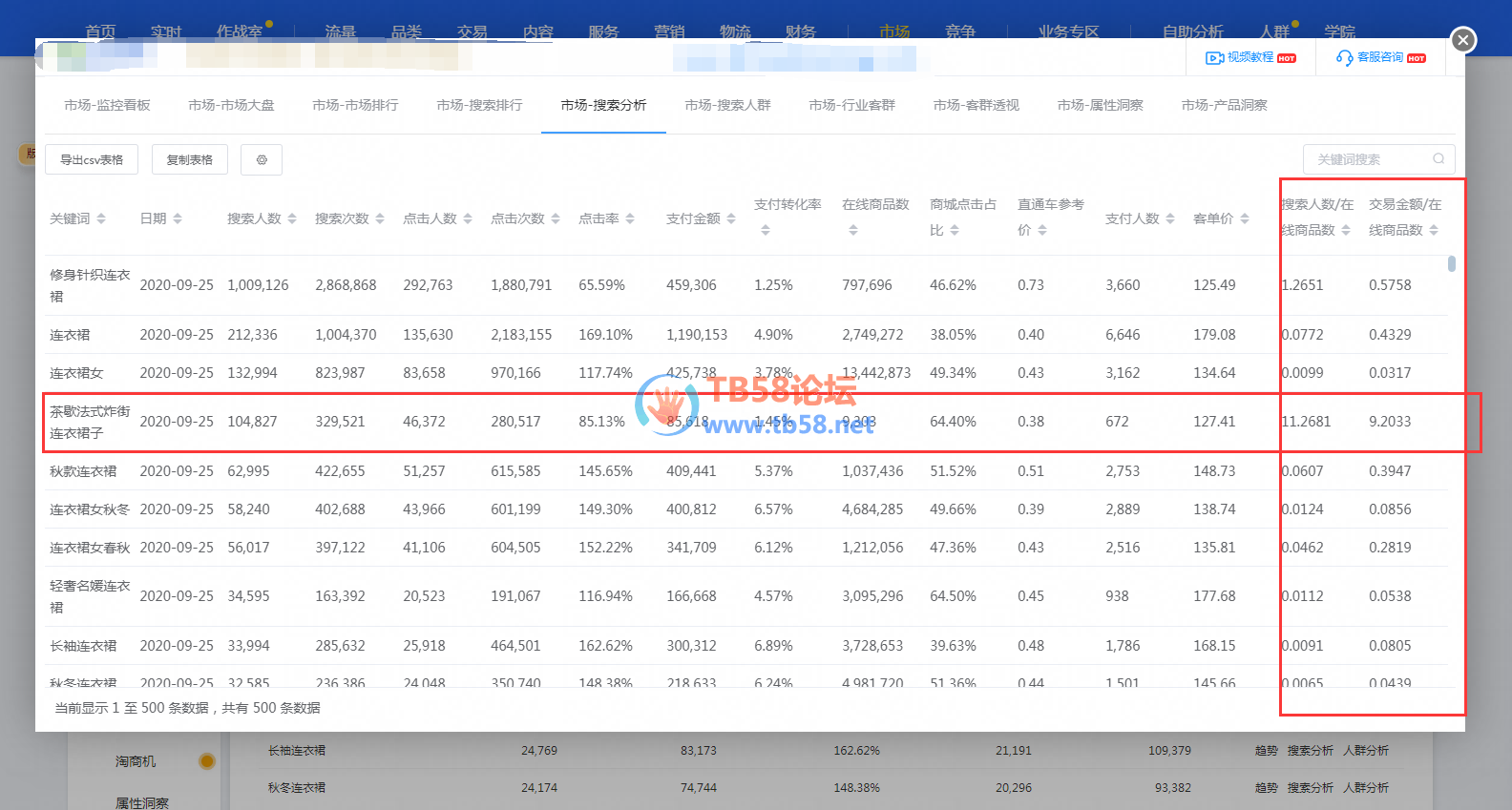
Task: Sort by 支付人数 column arrows
Action: point(1170,218)
